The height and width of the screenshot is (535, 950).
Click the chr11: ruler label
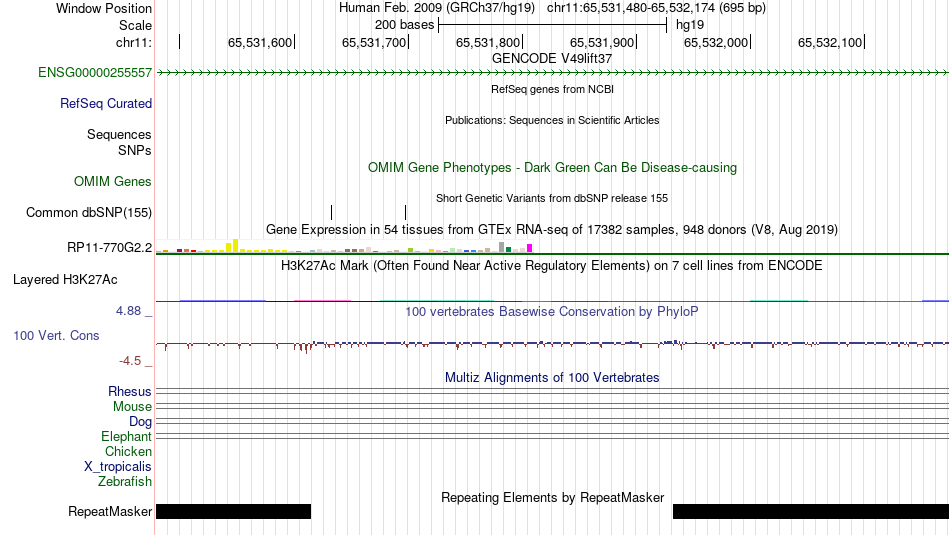pyautogui.click(x=134, y=42)
